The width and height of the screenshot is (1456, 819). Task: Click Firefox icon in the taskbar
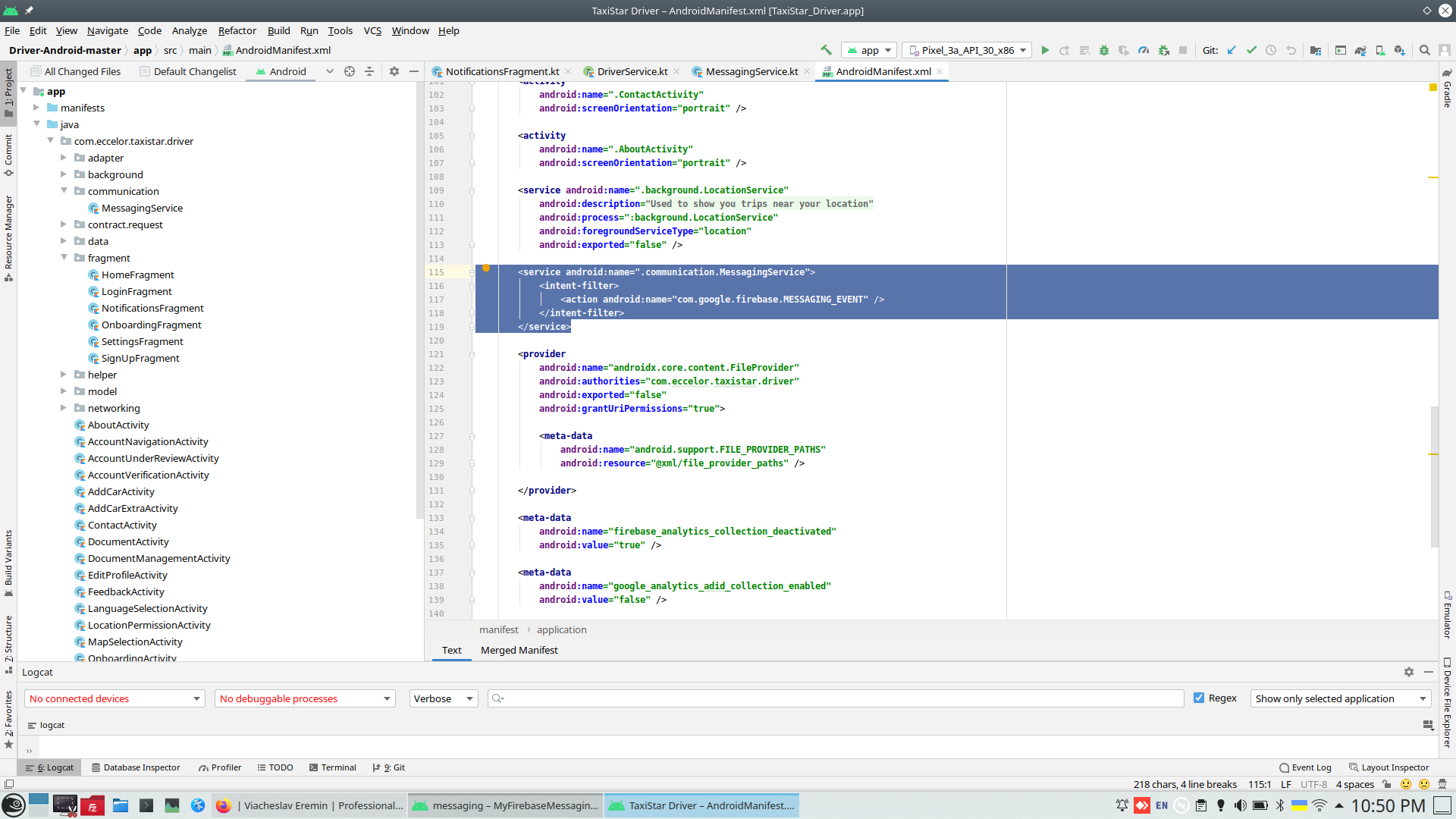tap(223, 805)
